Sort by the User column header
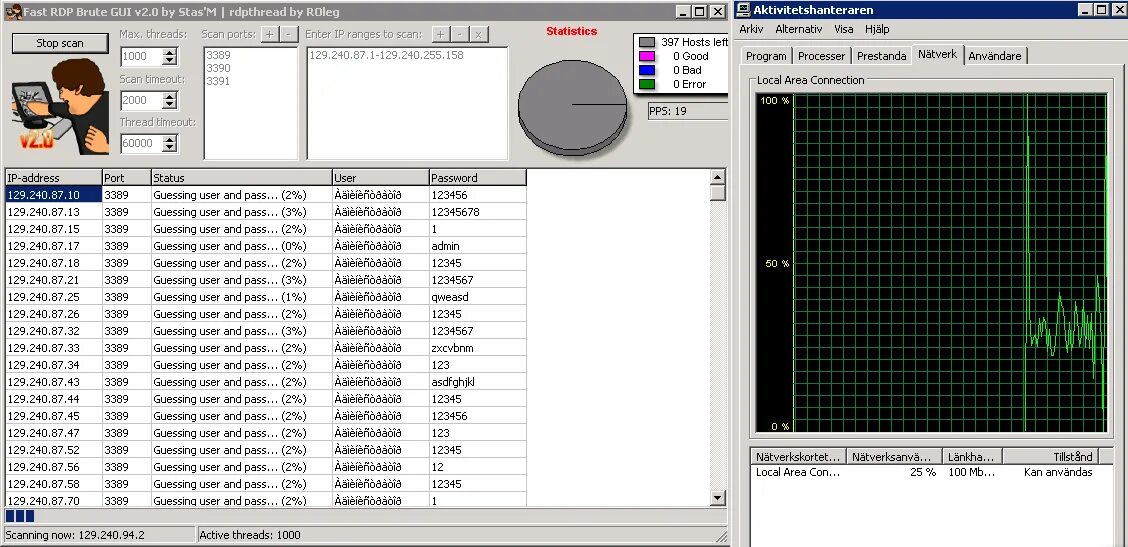1128x547 pixels. point(381,178)
